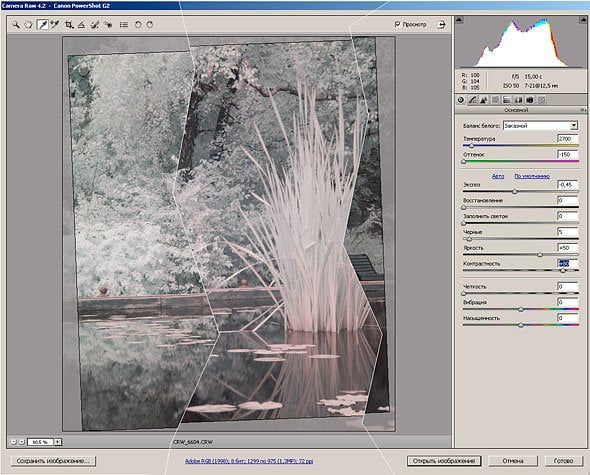Click the Открыть изображение button

click(444, 461)
